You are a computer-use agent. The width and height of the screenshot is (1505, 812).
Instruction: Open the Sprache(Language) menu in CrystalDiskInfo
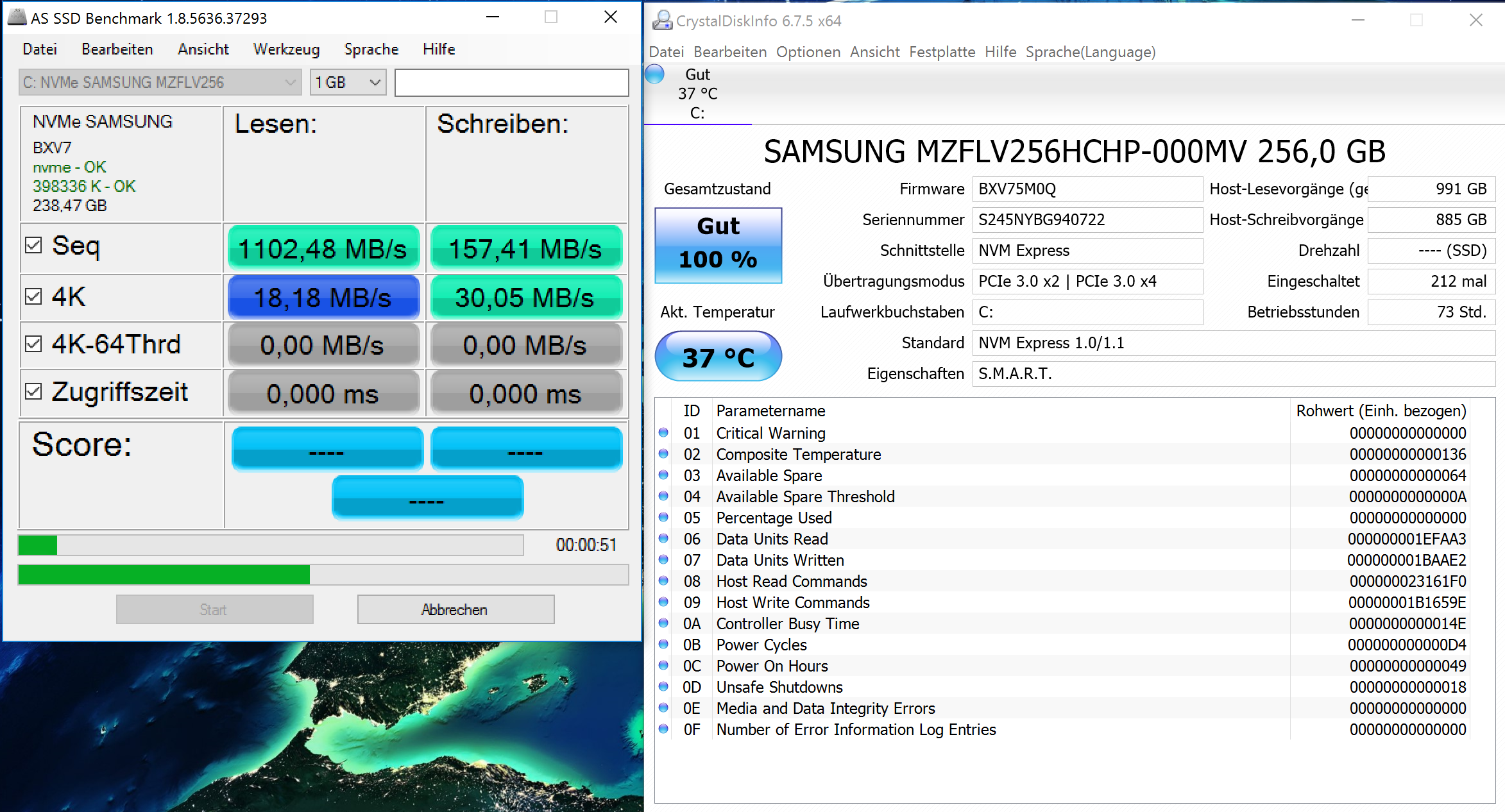1091,52
